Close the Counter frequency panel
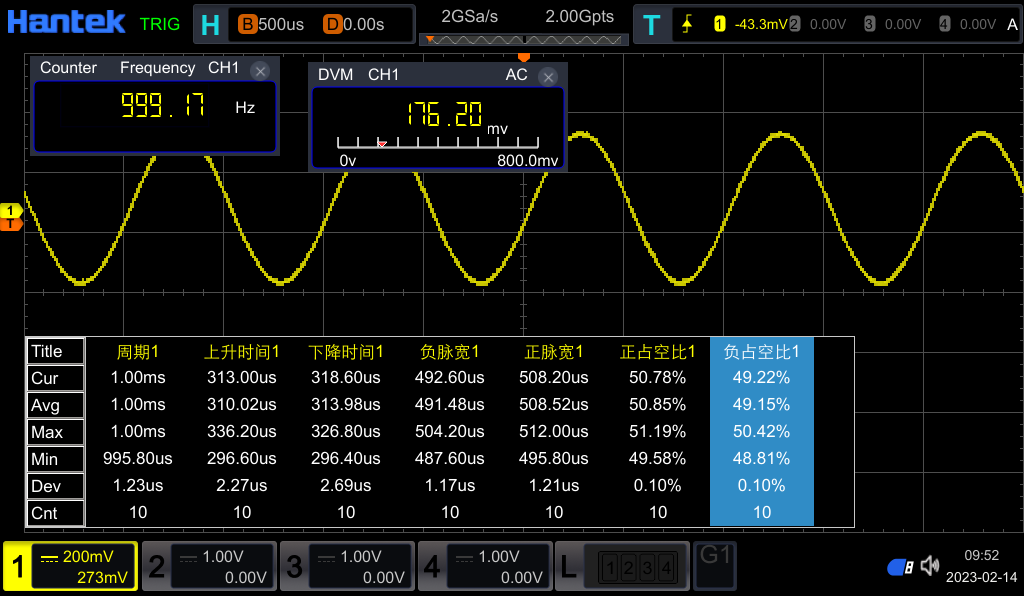Viewport: 1024px width, 596px height. [260, 70]
